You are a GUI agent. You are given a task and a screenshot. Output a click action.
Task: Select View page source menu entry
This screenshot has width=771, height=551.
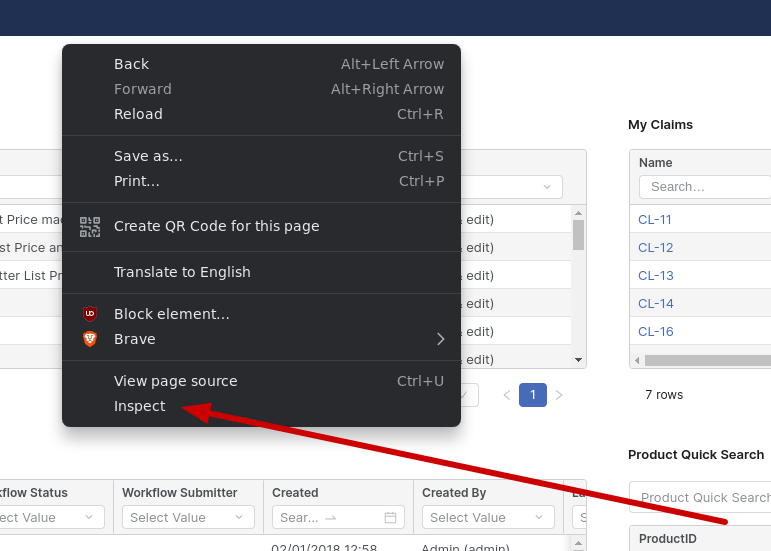point(176,381)
